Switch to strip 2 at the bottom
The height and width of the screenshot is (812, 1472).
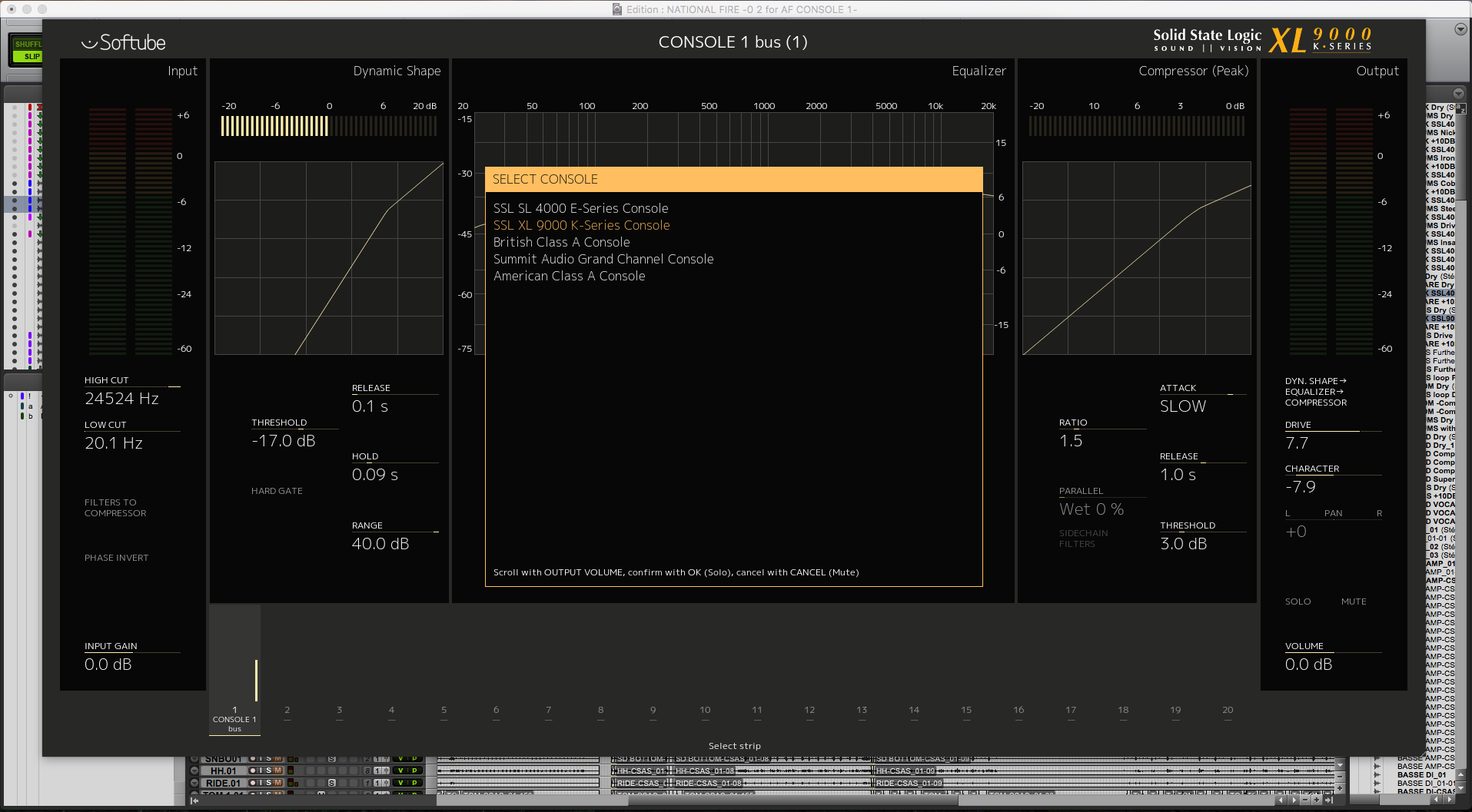[x=287, y=710]
